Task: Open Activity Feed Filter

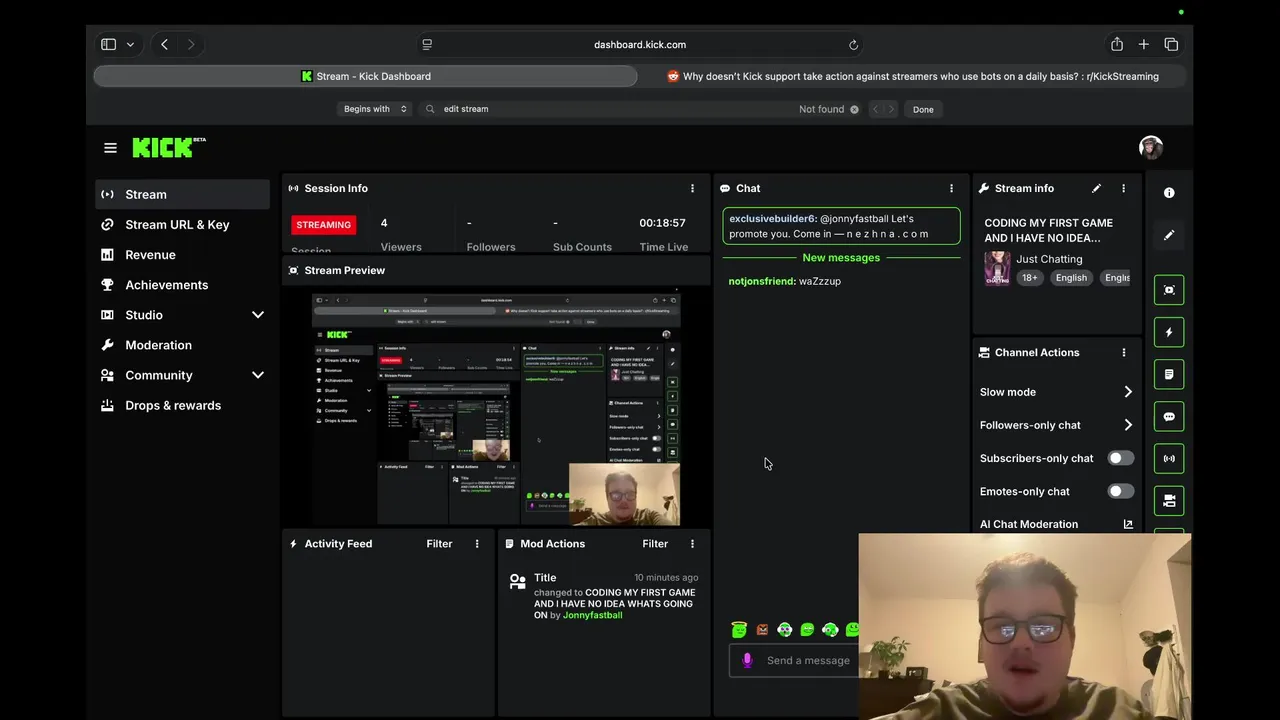Action: pos(439,544)
